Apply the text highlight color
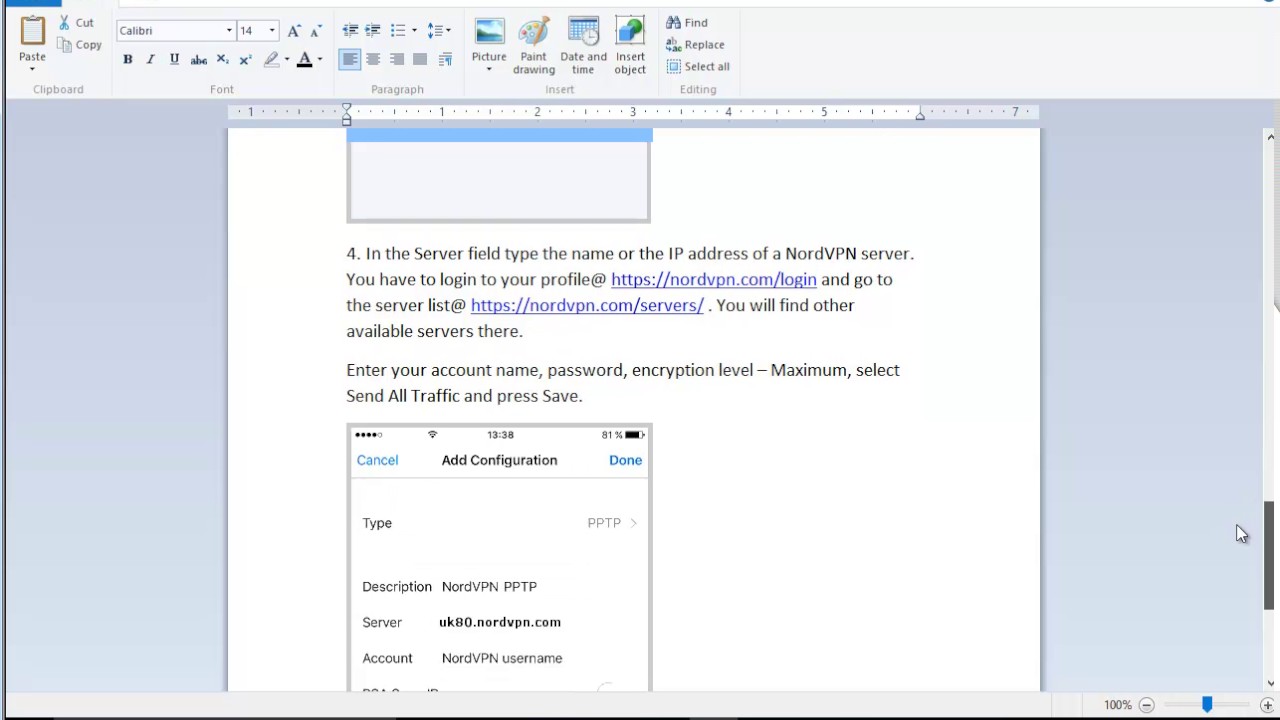The height and width of the screenshot is (720, 1280). (x=271, y=60)
